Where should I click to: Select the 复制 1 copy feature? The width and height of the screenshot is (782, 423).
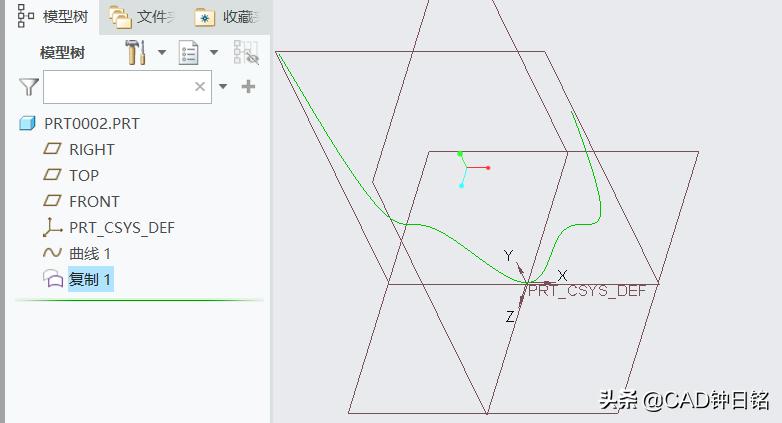89,279
